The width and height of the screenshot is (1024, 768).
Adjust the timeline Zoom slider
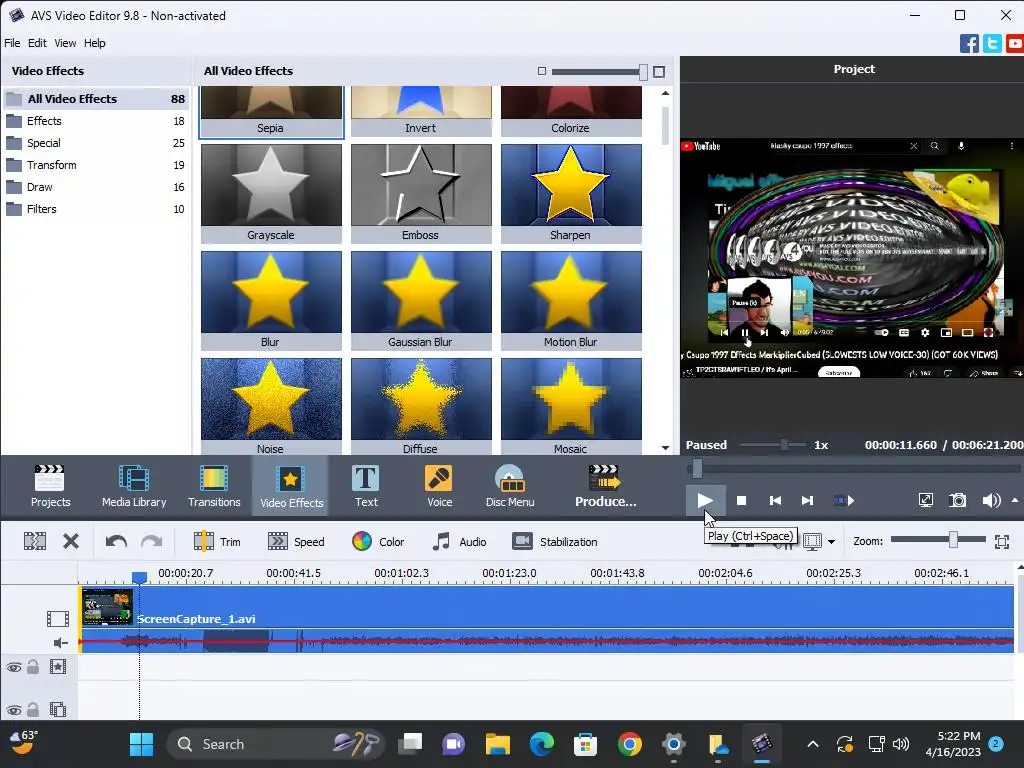click(x=953, y=539)
